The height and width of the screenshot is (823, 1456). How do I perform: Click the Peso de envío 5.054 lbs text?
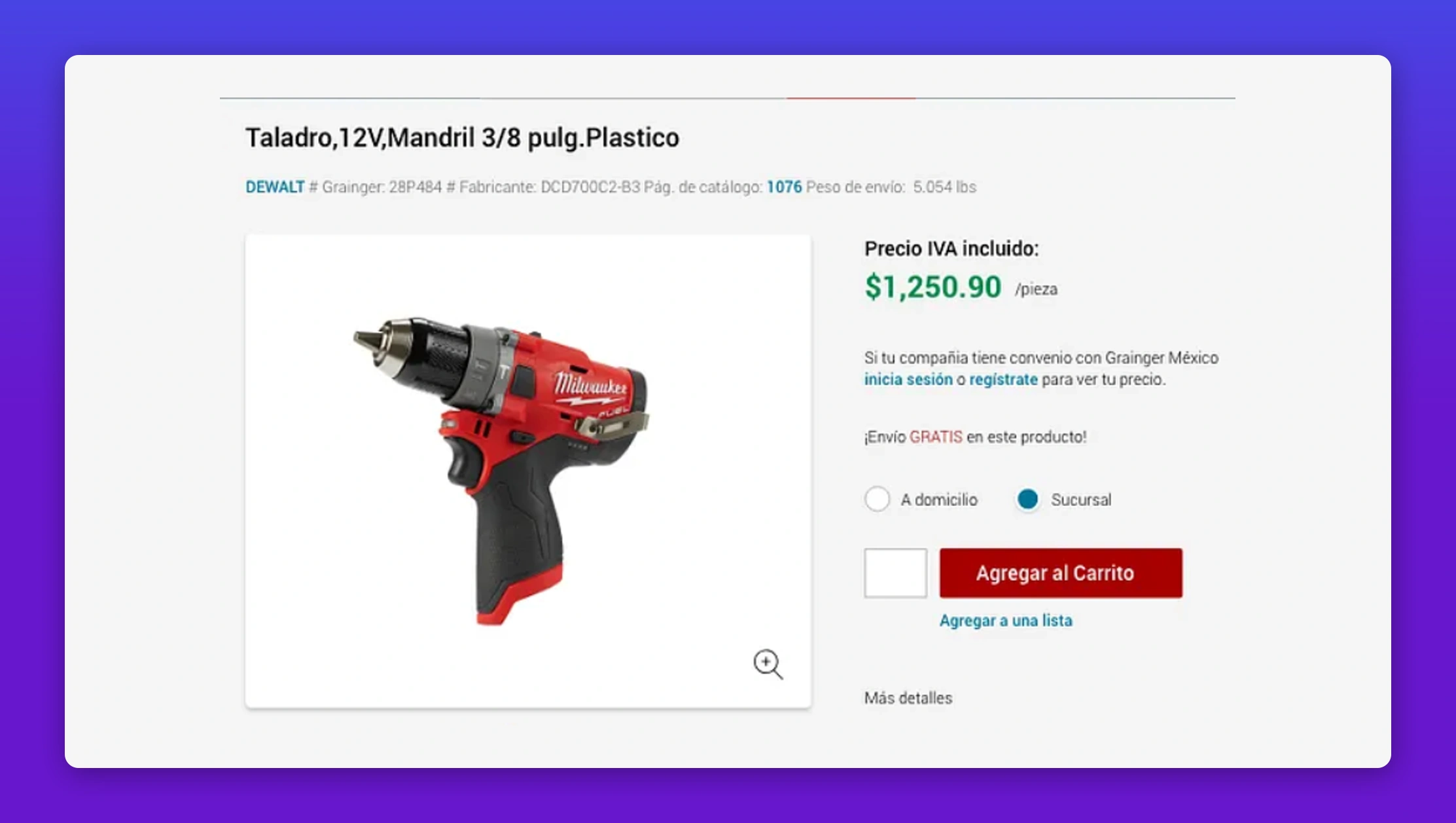(891, 187)
